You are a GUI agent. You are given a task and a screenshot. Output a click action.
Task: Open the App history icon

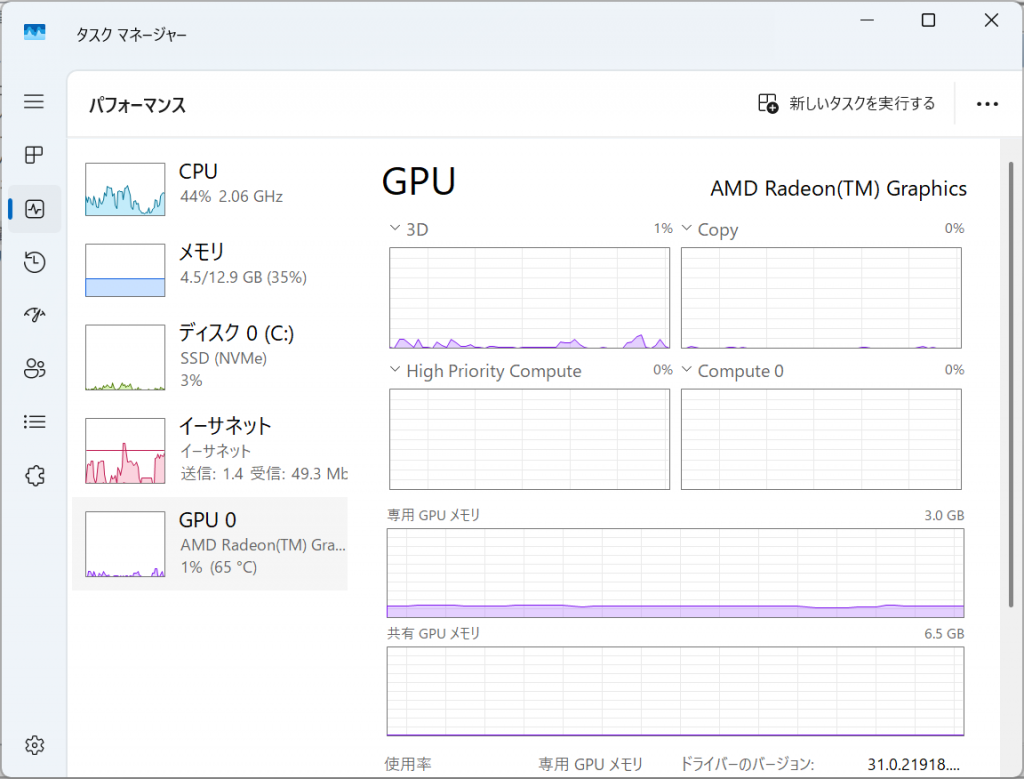tap(34, 262)
